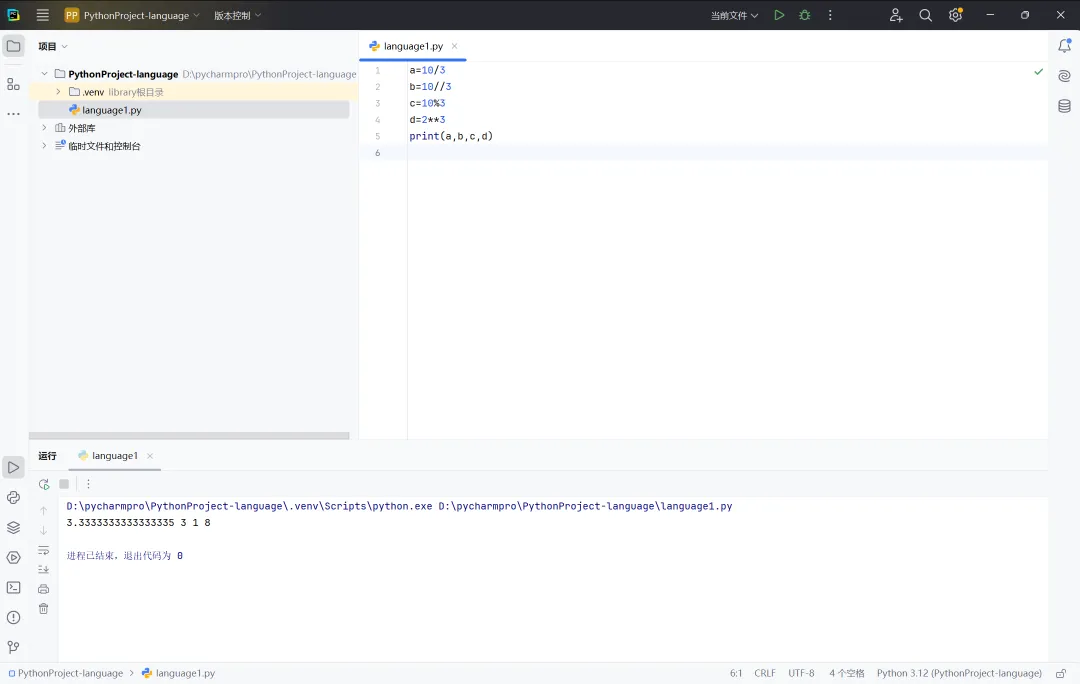
Task: Open the main hamburger menu
Action: click(x=43, y=15)
